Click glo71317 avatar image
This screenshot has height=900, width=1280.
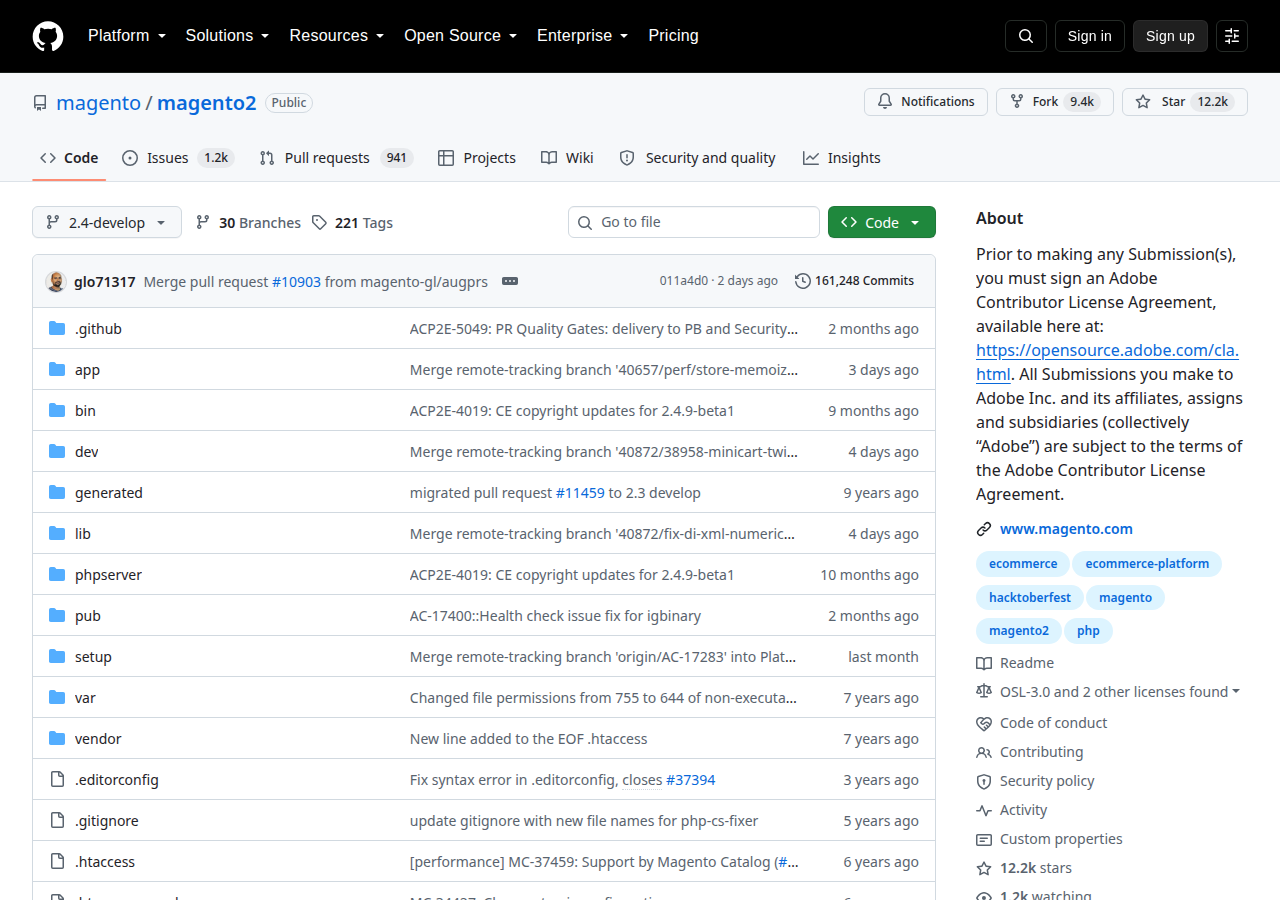click(x=56, y=281)
